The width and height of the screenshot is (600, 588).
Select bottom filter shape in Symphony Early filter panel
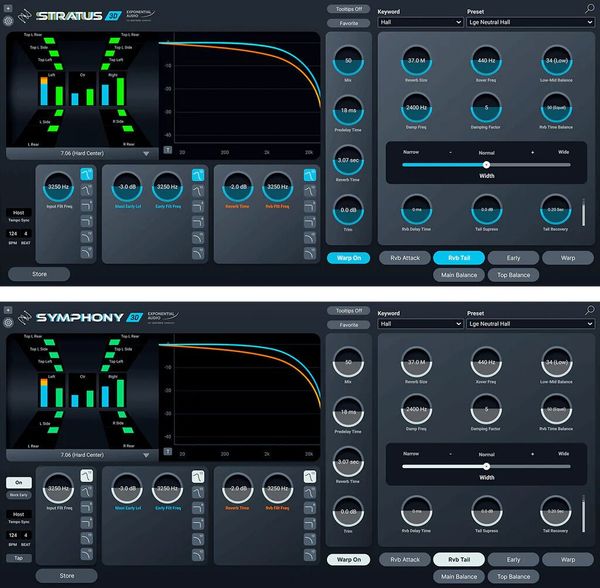pos(198,555)
